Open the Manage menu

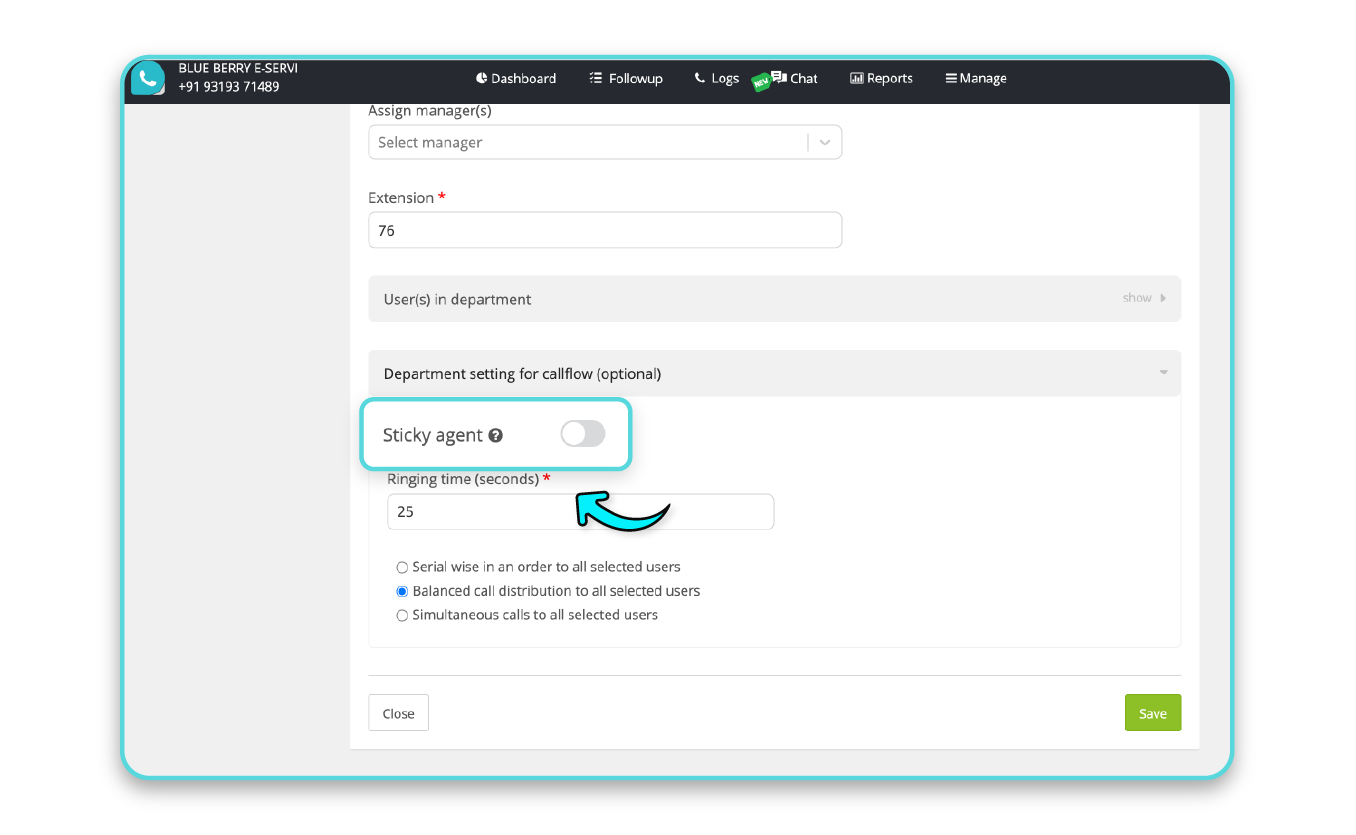coord(975,78)
